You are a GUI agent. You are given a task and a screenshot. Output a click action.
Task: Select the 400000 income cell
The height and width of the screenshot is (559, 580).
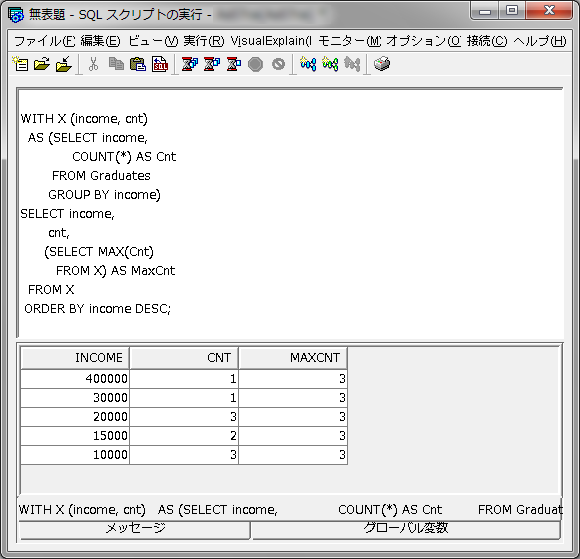coord(75,379)
